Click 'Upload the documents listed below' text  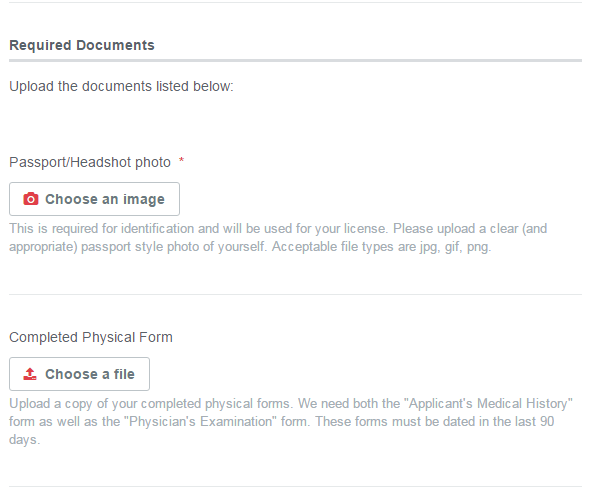121,86
